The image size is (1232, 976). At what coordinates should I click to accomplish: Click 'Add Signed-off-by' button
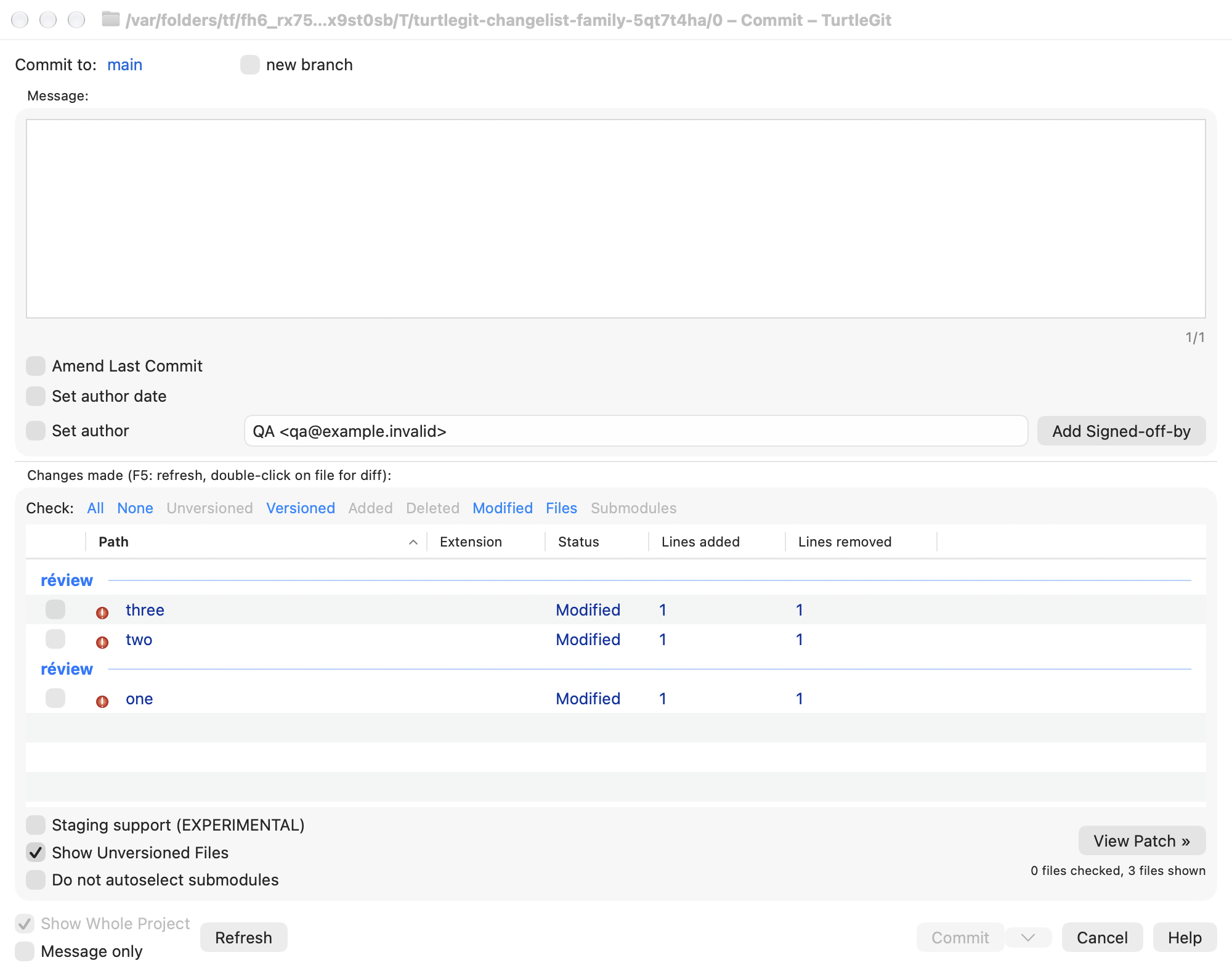coord(1121,431)
